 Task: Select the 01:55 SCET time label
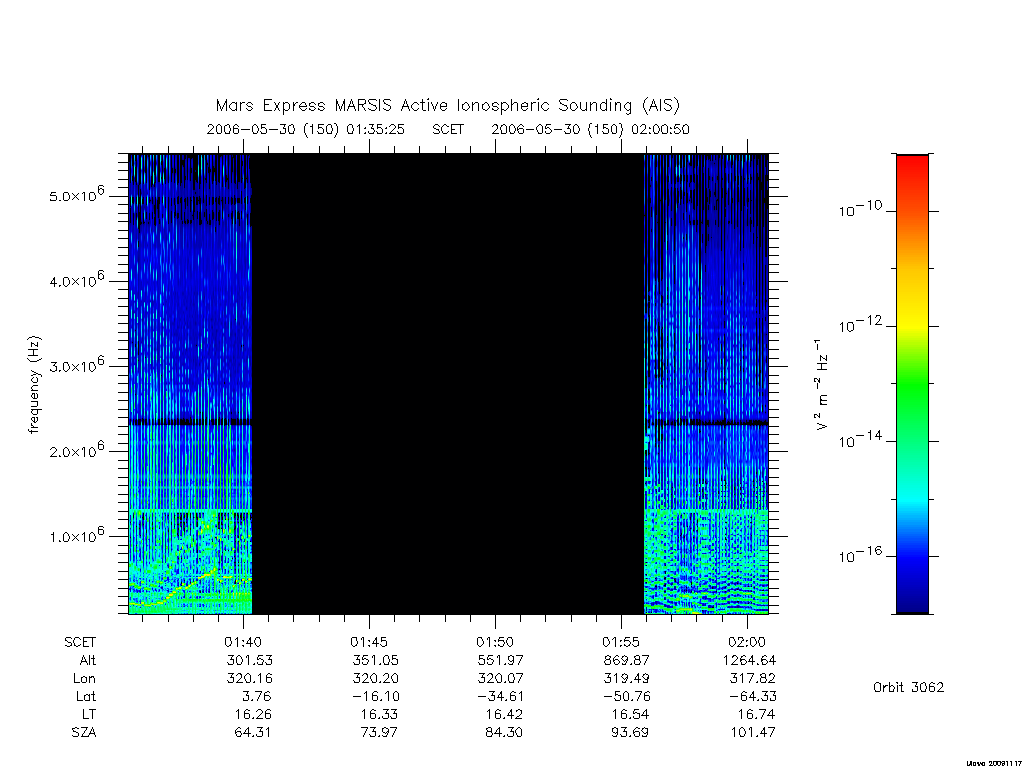[x=621, y=642]
